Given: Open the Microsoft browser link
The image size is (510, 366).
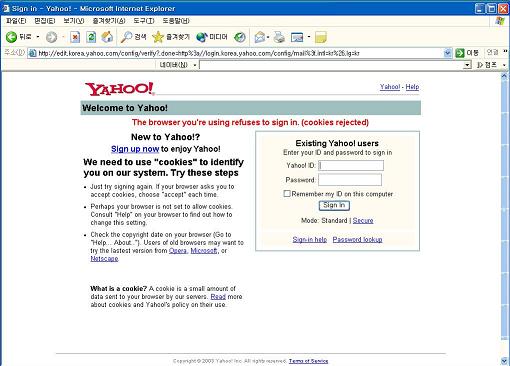Looking at the screenshot, I should [x=204, y=250].
